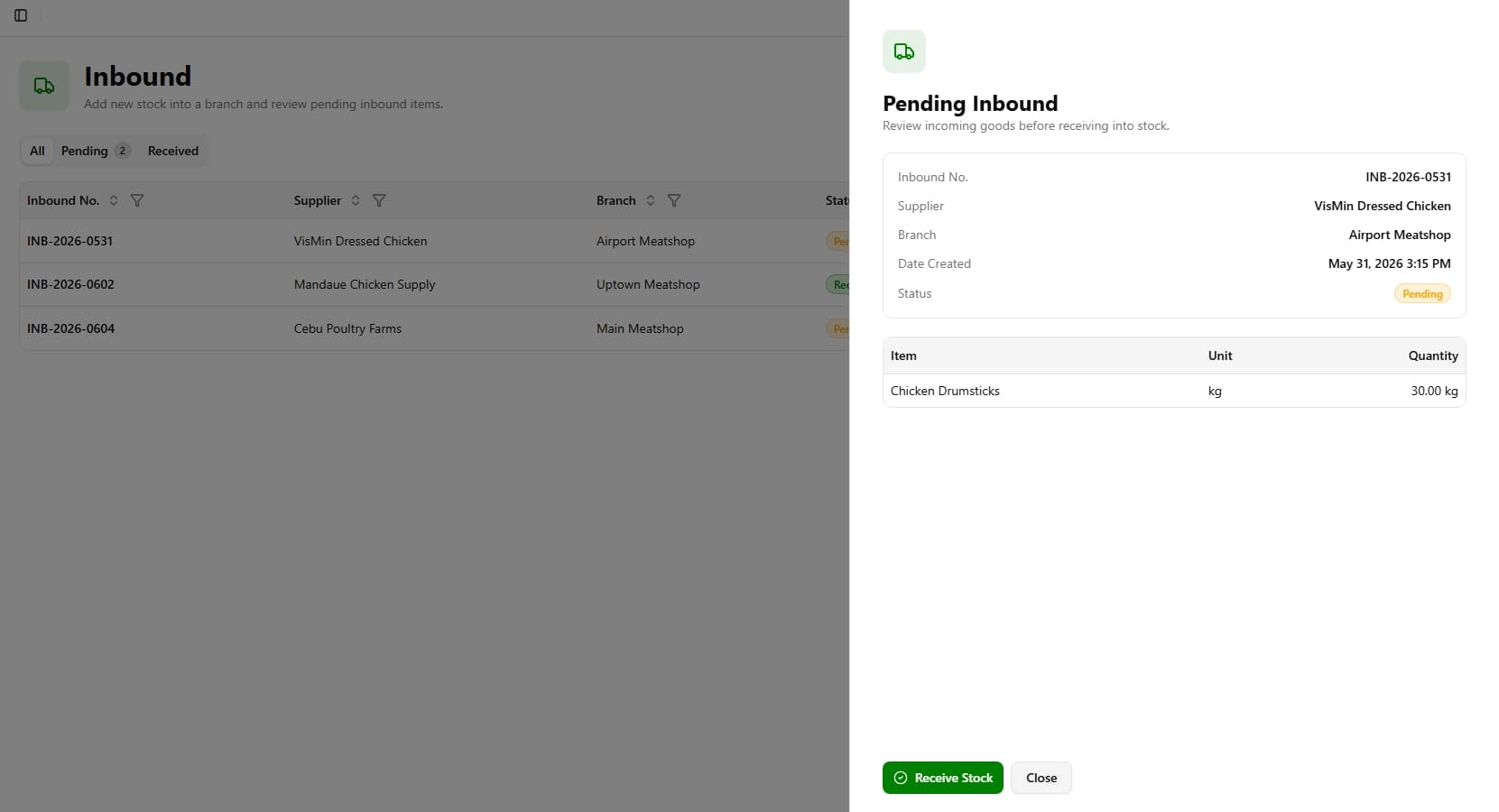Click the Inbound page title

137,76
